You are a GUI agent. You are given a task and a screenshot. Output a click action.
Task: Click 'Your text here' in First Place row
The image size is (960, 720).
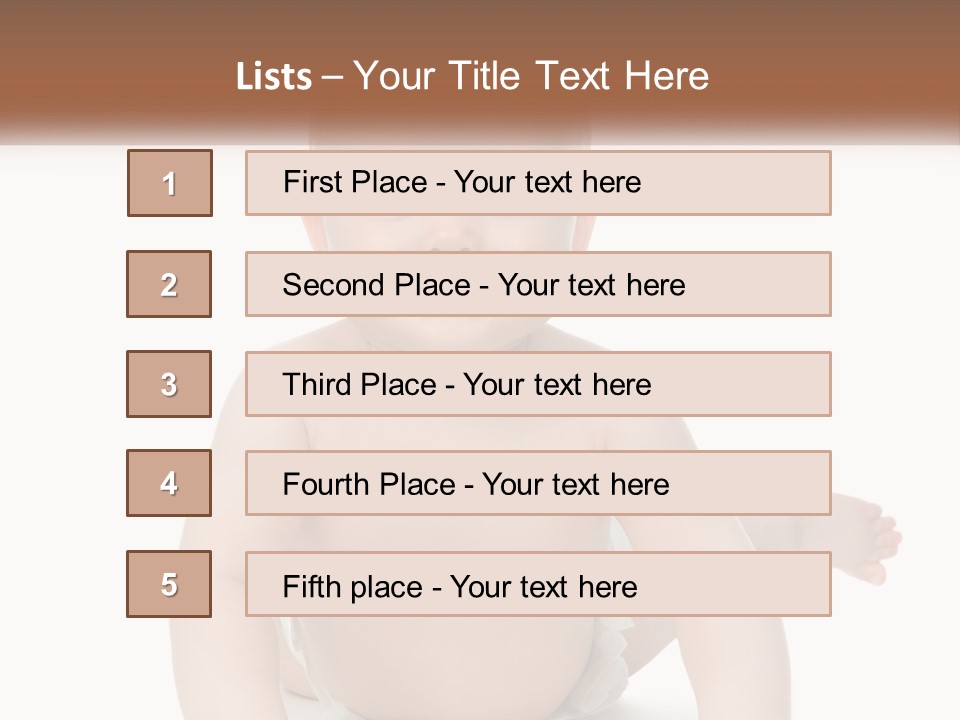[x=547, y=183]
